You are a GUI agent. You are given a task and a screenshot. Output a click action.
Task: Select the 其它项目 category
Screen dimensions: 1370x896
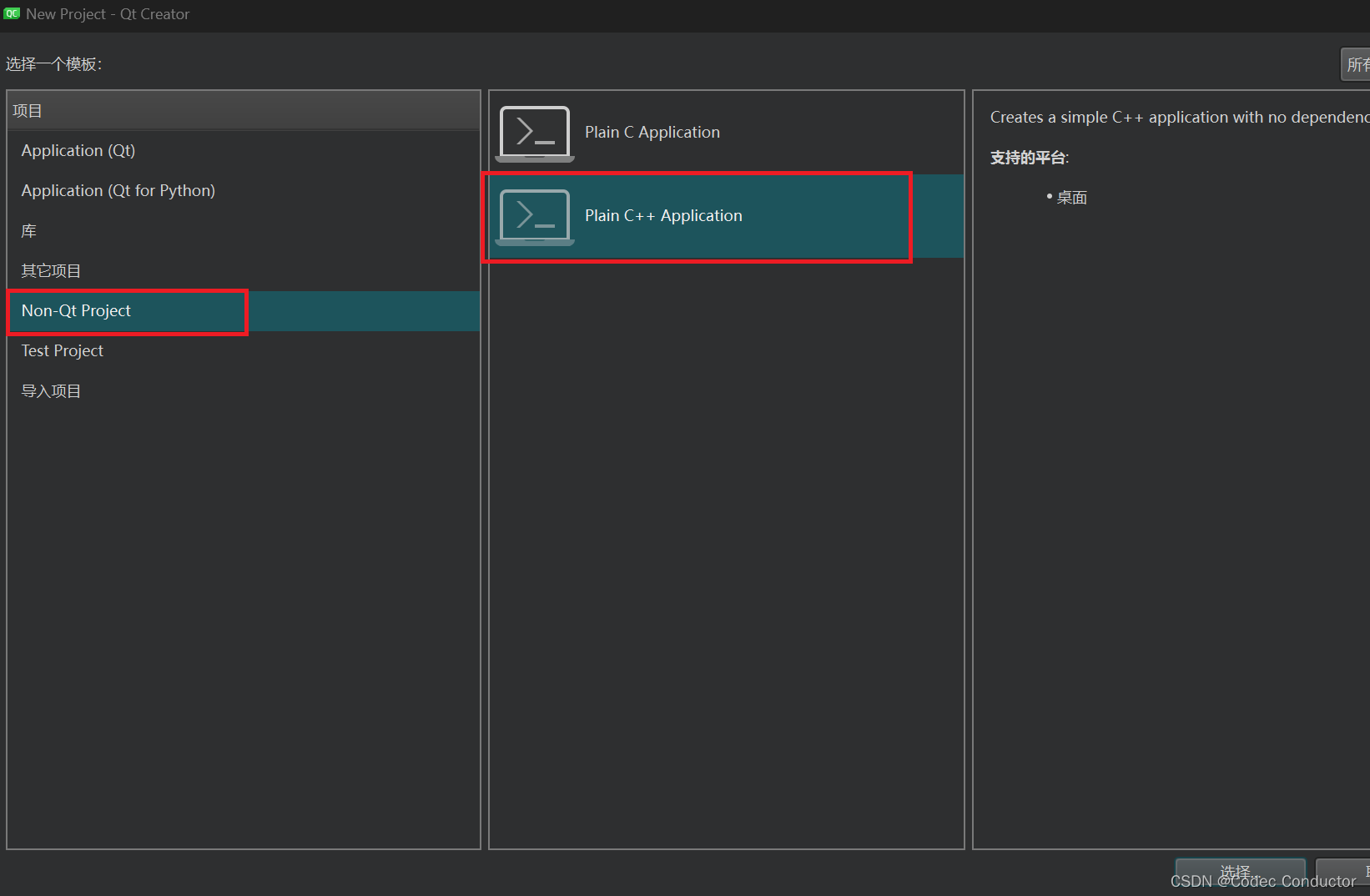tap(244, 271)
